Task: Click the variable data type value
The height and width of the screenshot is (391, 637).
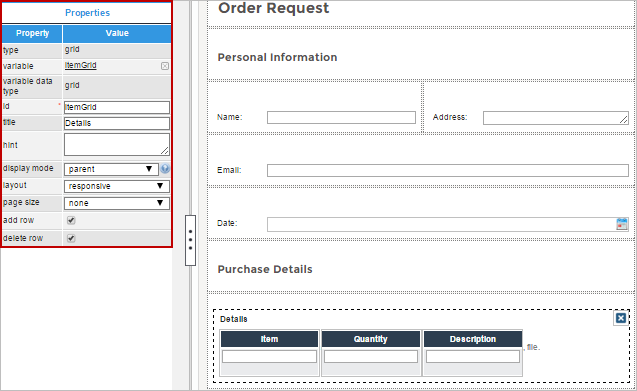Action: coord(72,85)
